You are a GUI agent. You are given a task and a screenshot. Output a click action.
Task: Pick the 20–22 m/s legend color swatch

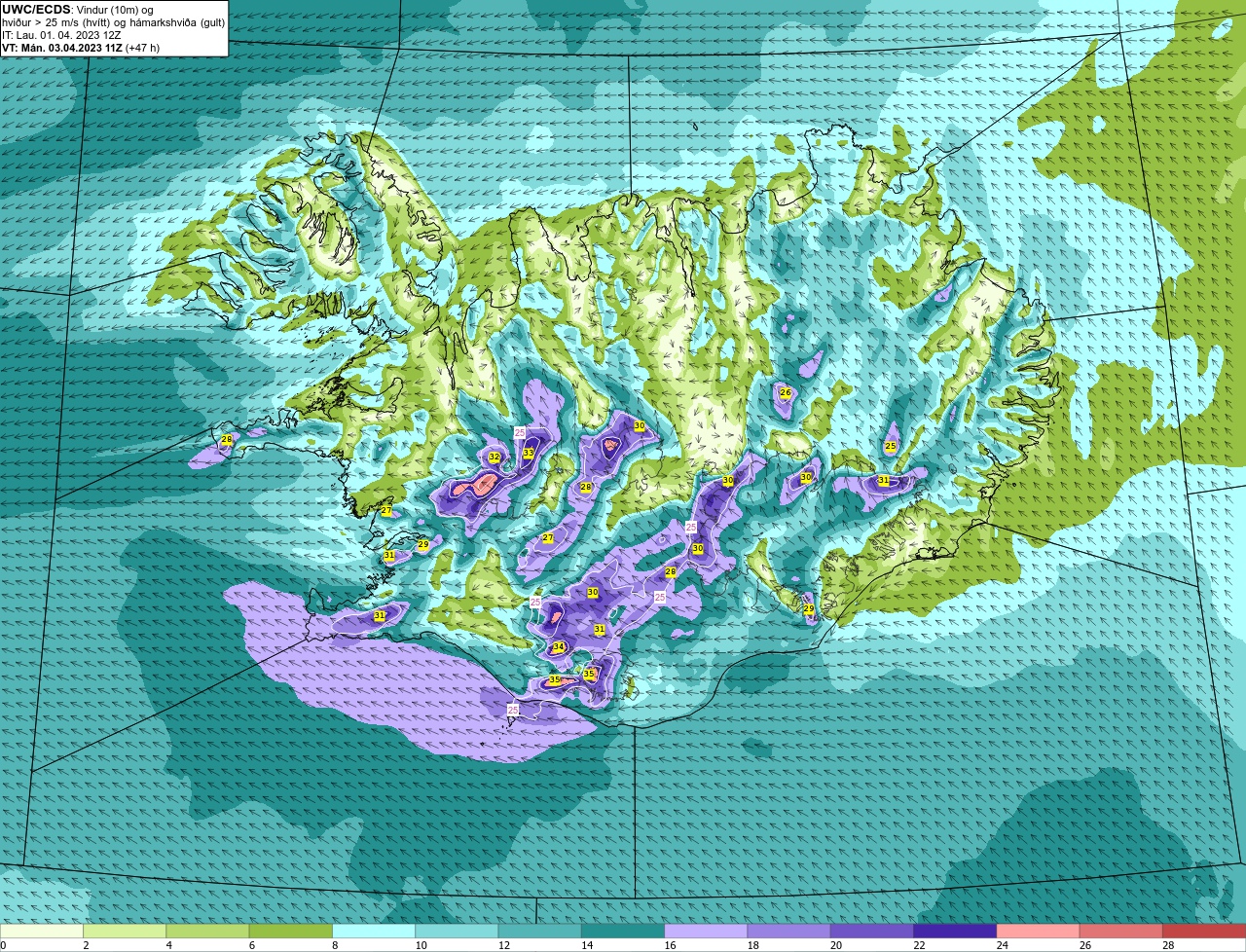pos(872,932)
